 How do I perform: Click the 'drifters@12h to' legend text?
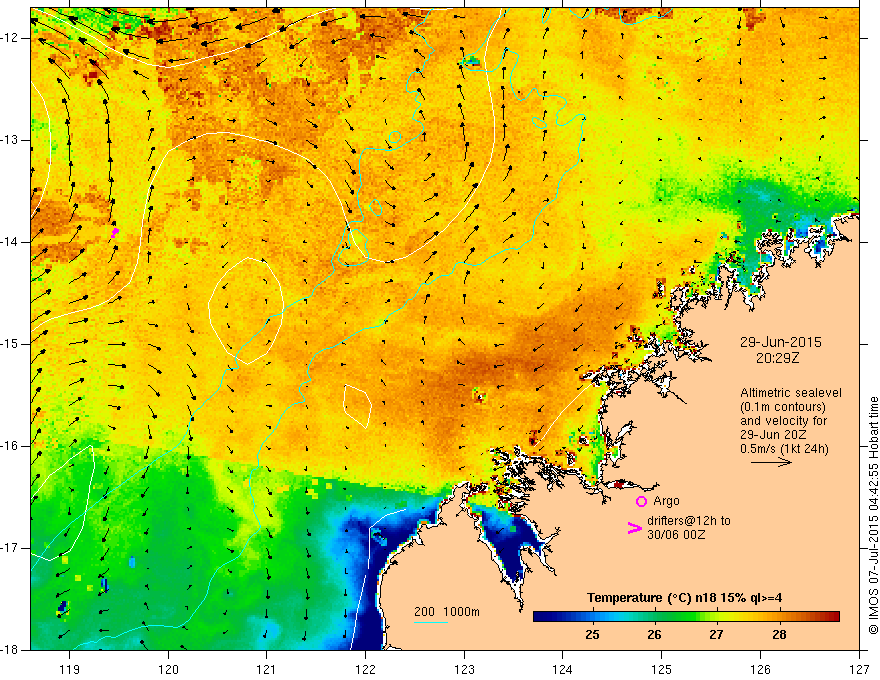[x=689, y=521]
